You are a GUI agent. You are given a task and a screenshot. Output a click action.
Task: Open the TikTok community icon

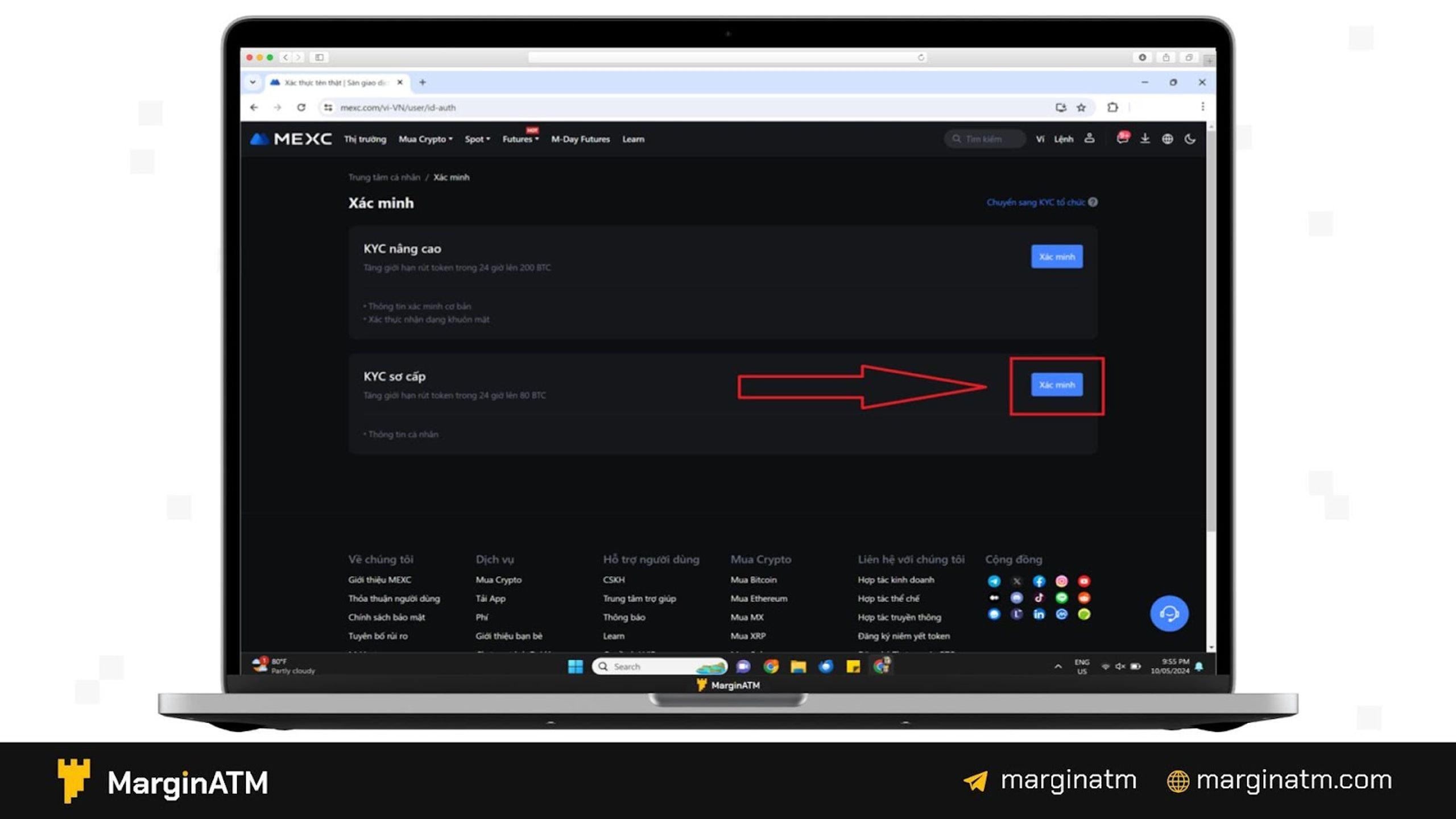point(1039,598)
